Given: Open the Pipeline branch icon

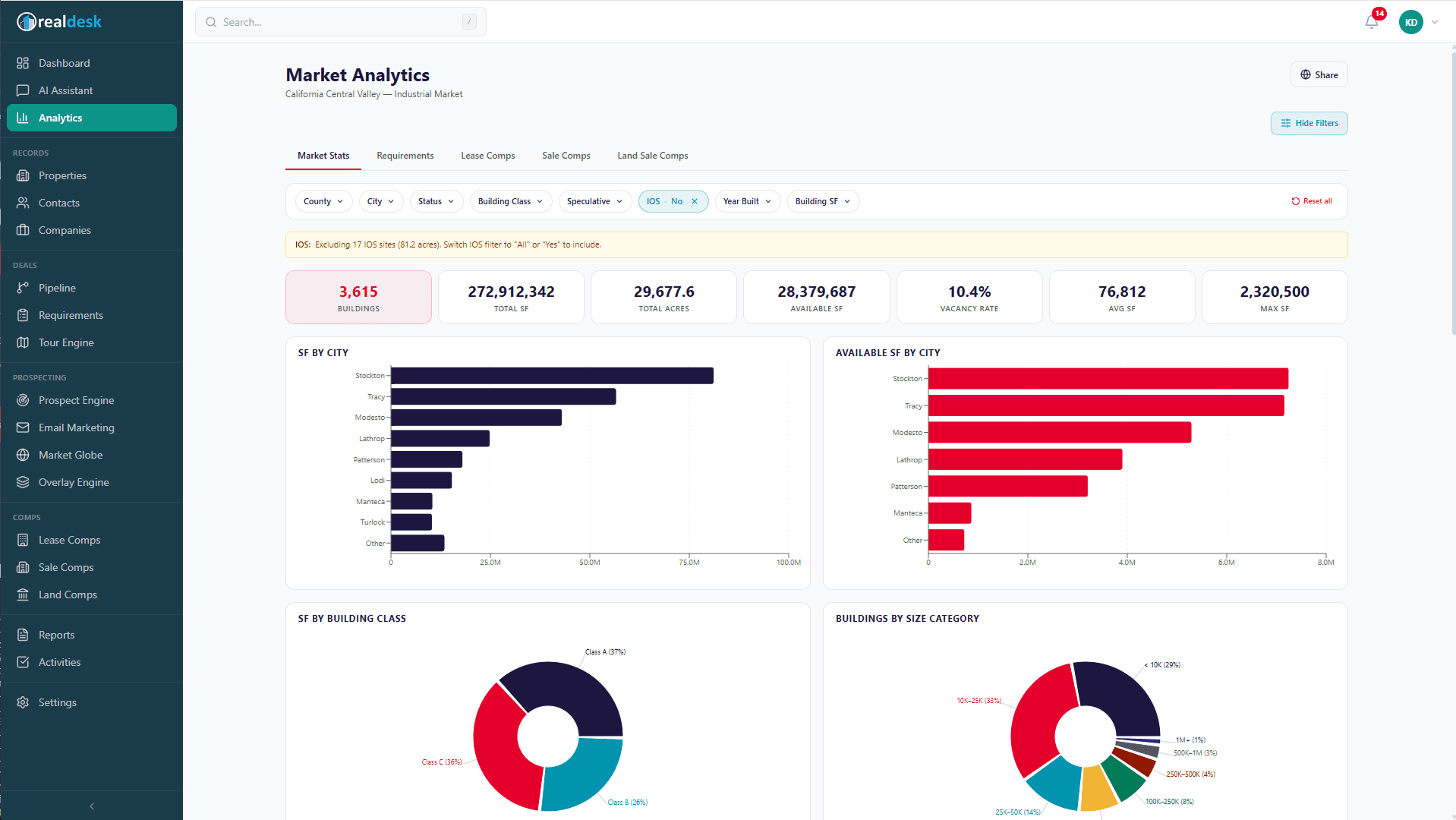Looking at the screenshot, I should 23,288.
